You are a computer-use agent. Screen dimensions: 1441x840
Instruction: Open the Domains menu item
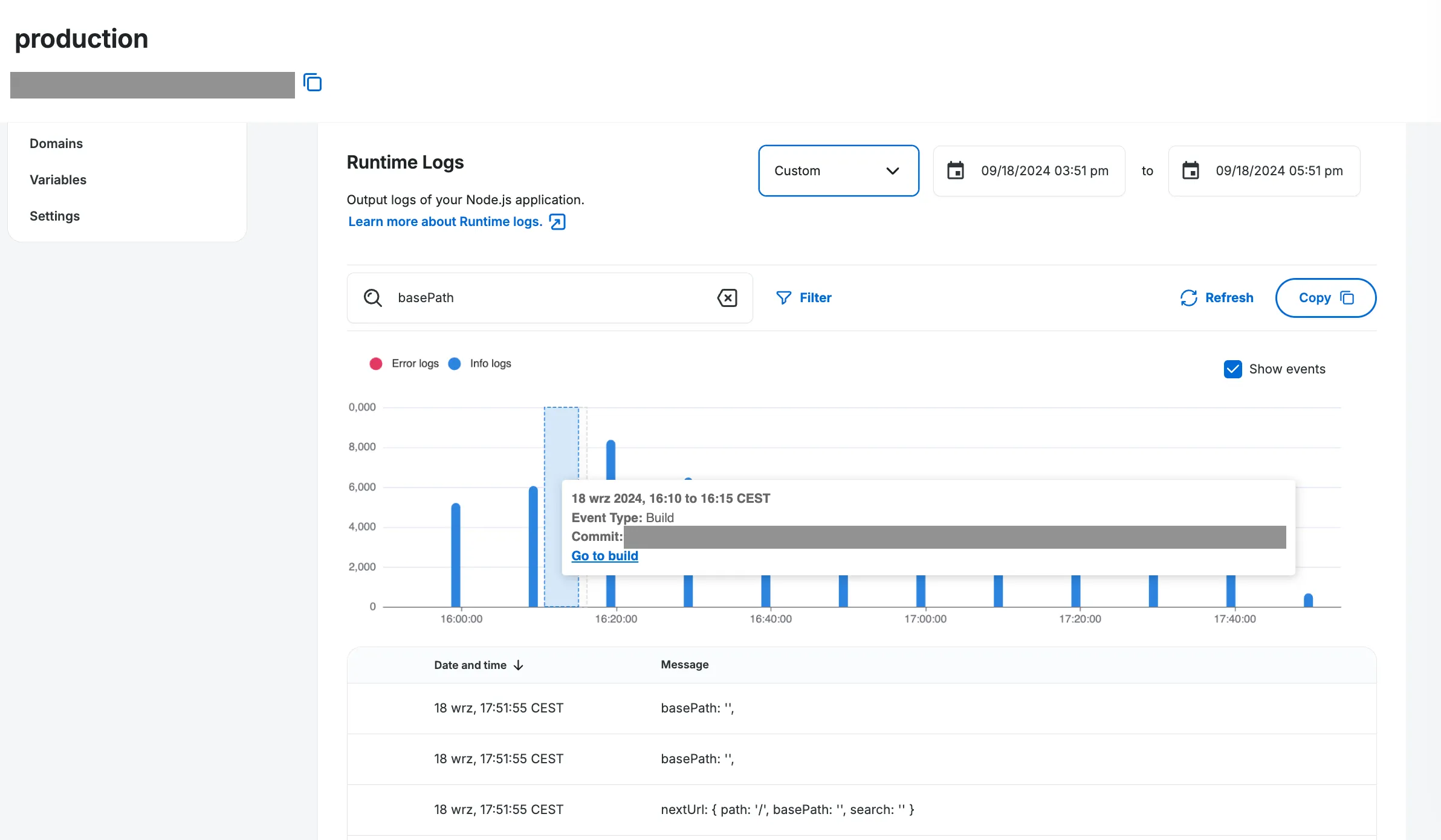point(57,143)
